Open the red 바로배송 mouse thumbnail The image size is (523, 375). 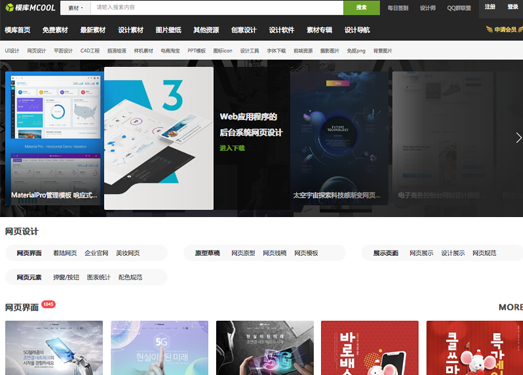pyautogui.click(x=370, y=348)
